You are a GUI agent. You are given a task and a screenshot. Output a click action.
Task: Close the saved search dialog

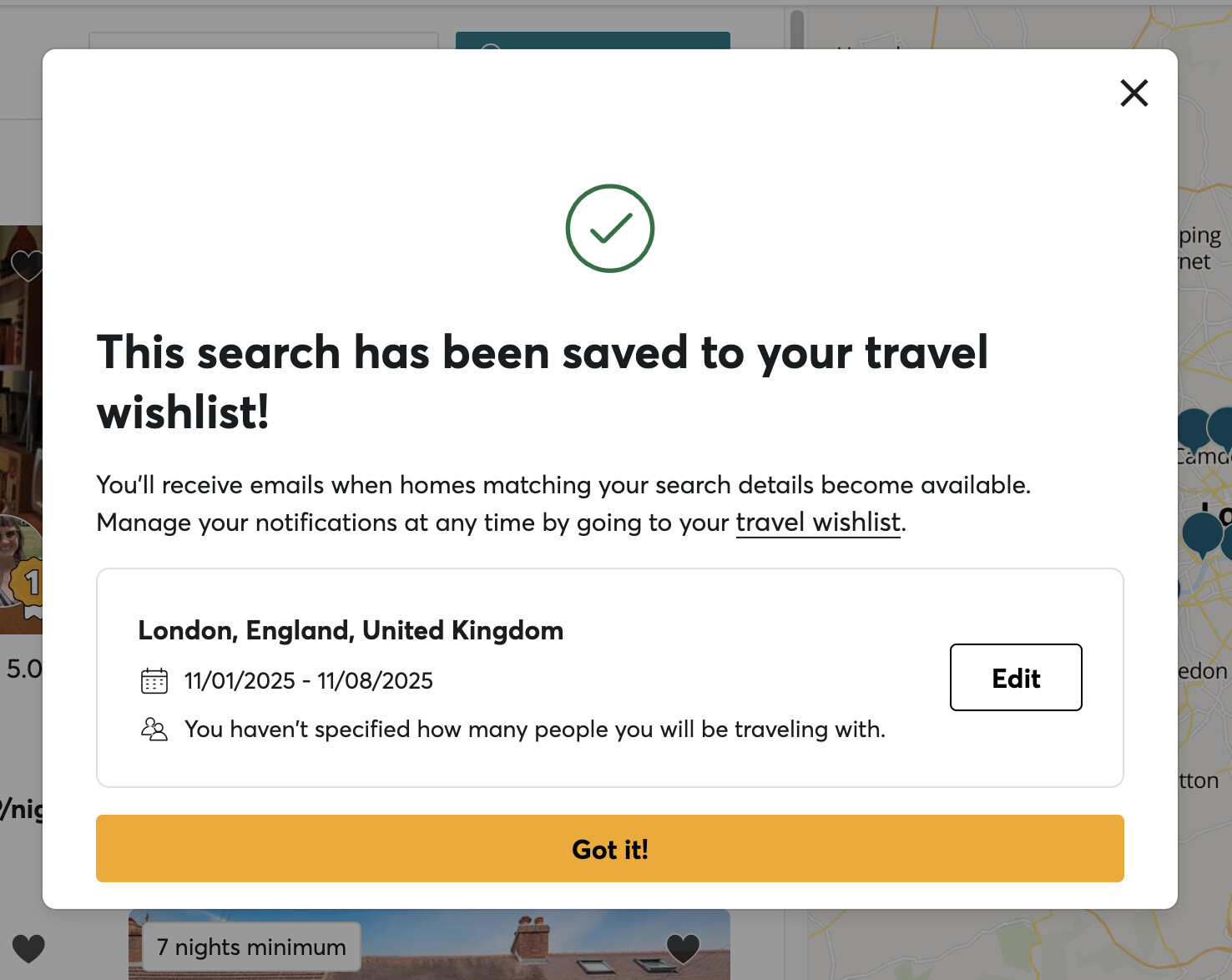pyautogui.click(x=1134, y=93)
